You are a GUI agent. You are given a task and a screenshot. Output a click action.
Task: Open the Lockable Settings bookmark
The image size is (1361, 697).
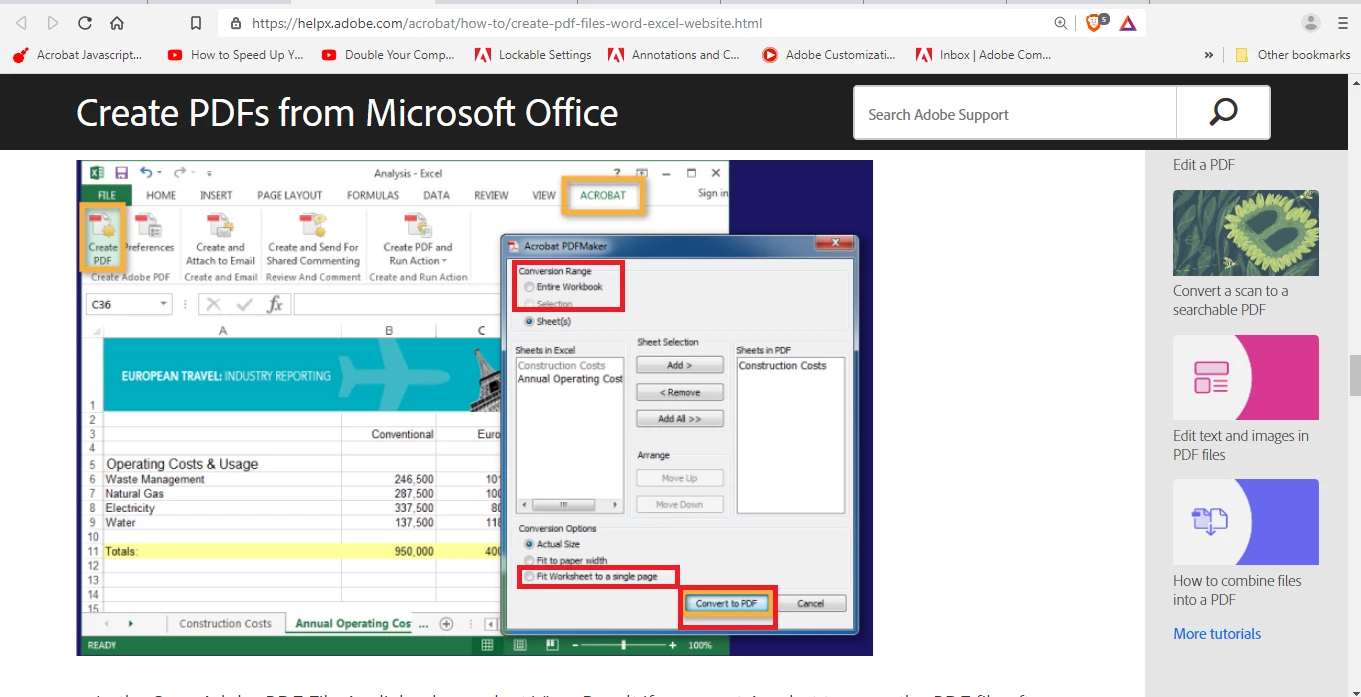[x=534, y=55]
